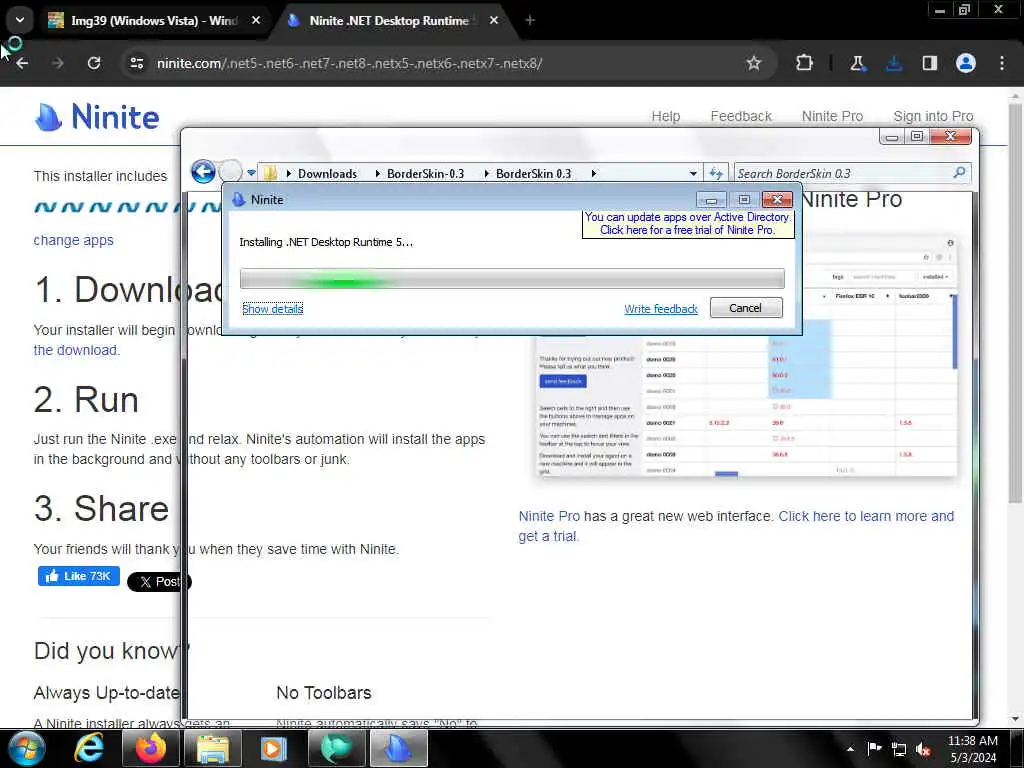The image size is (1024, 768).
Task: Open network tray icon
Action: (x=899, y=749)
